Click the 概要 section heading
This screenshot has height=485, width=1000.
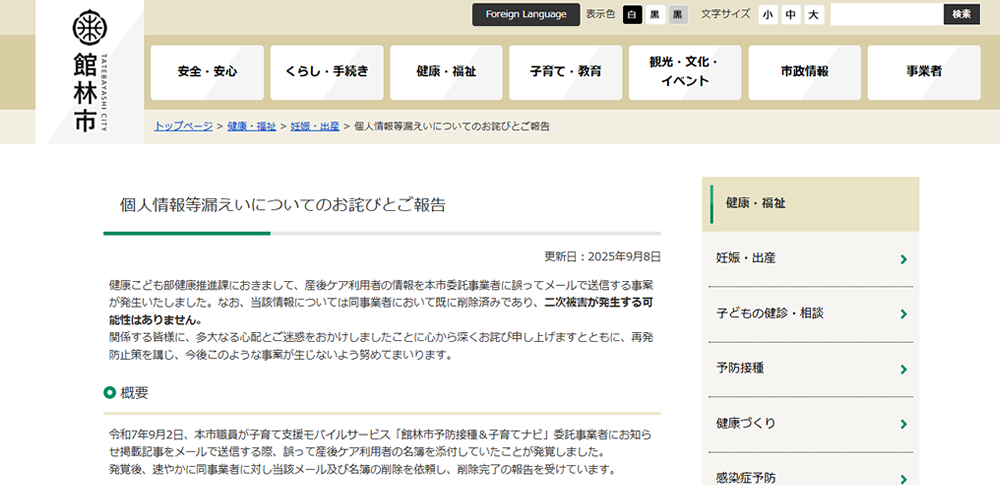point(135,393)
